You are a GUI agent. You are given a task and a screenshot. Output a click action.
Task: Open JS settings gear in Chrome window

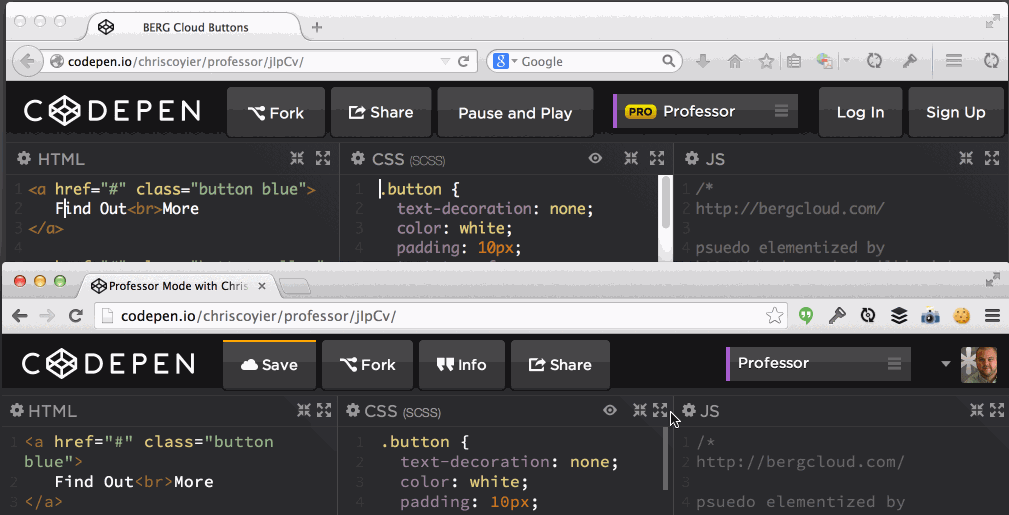689,410
